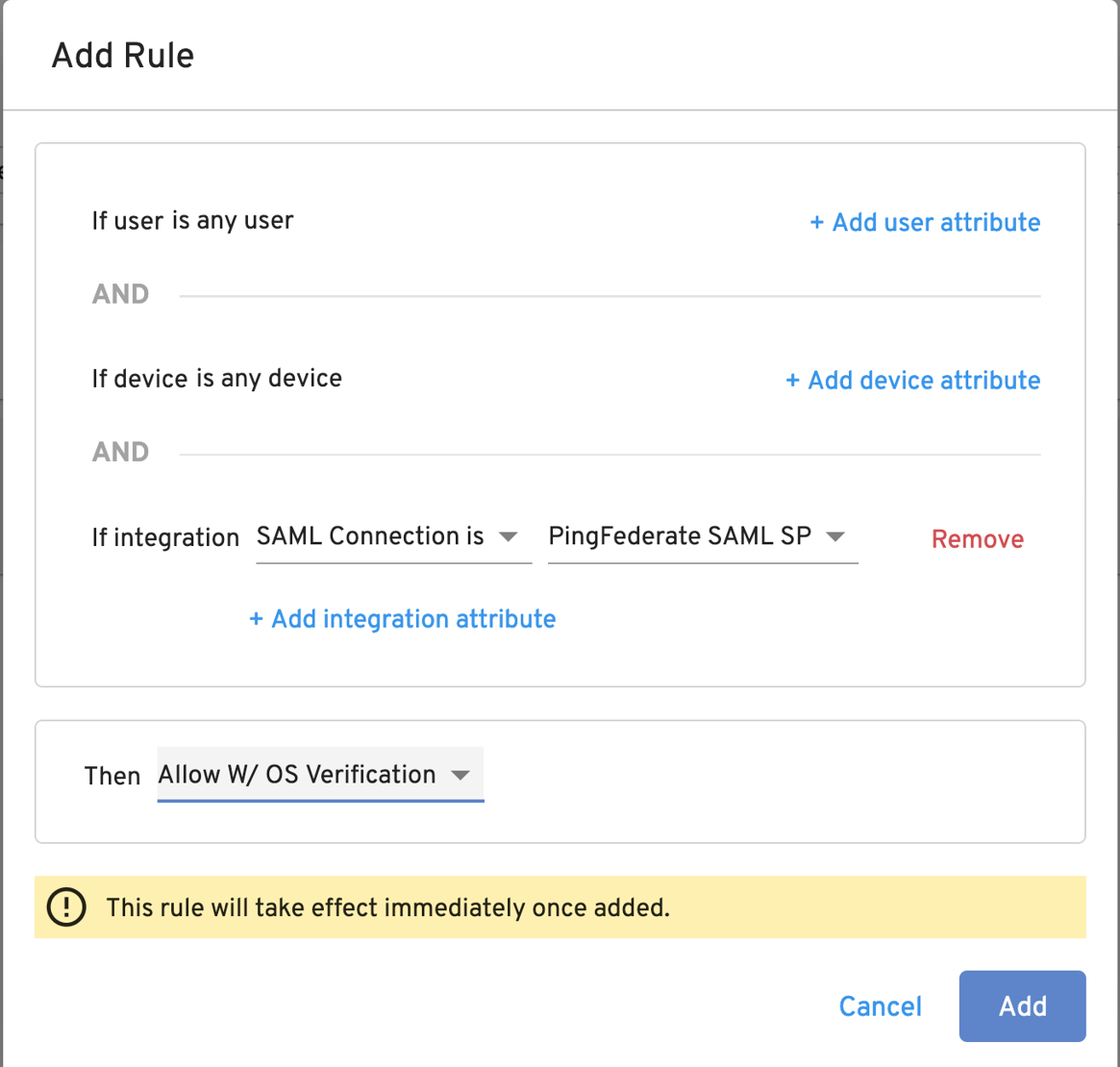This screenshot has height=1067, width=1120.
Task: Click the Add user attribute link
Action: (925, 223)
